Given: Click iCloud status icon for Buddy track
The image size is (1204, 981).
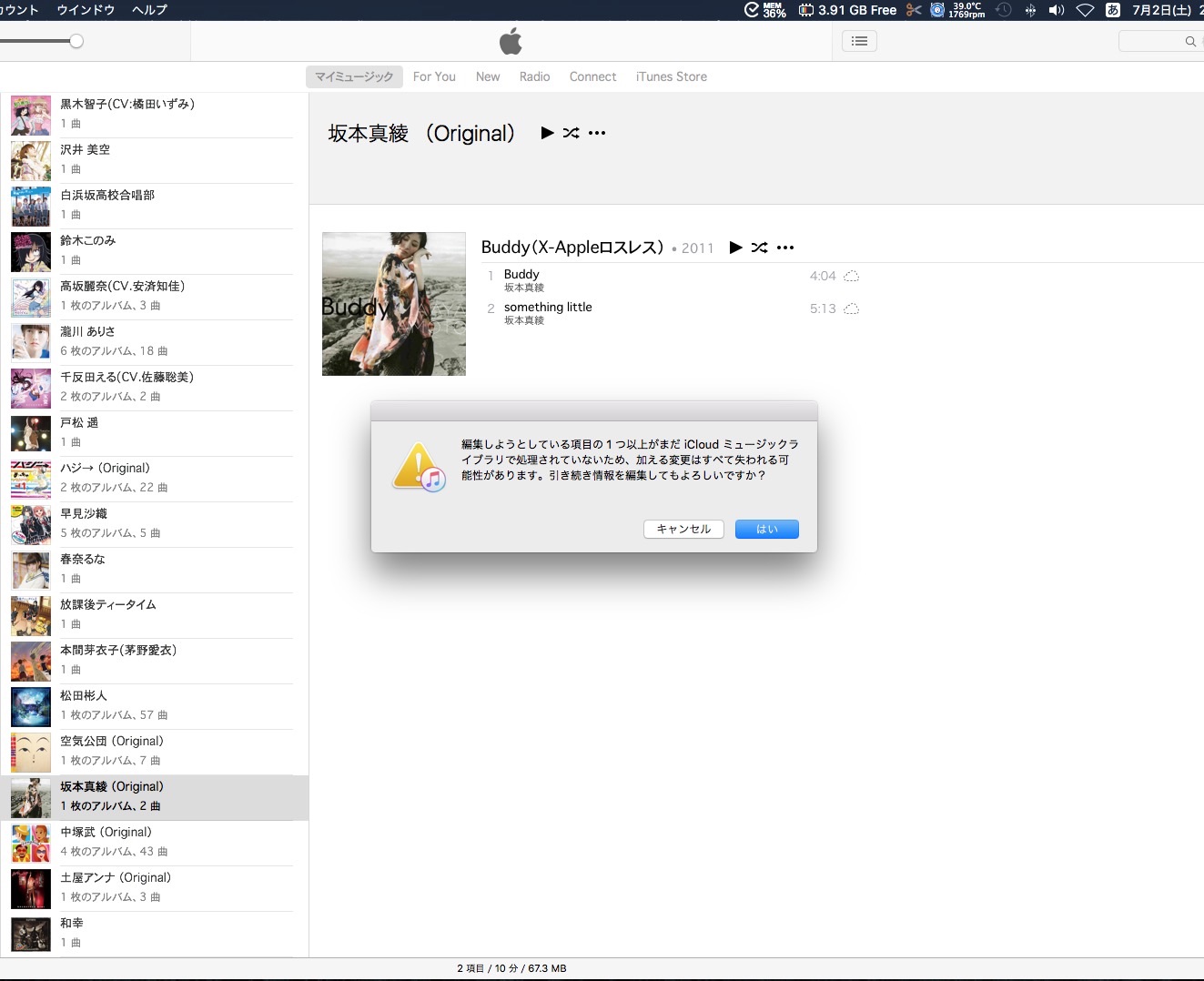Looking at the screenshot, I should pos(851,277).
